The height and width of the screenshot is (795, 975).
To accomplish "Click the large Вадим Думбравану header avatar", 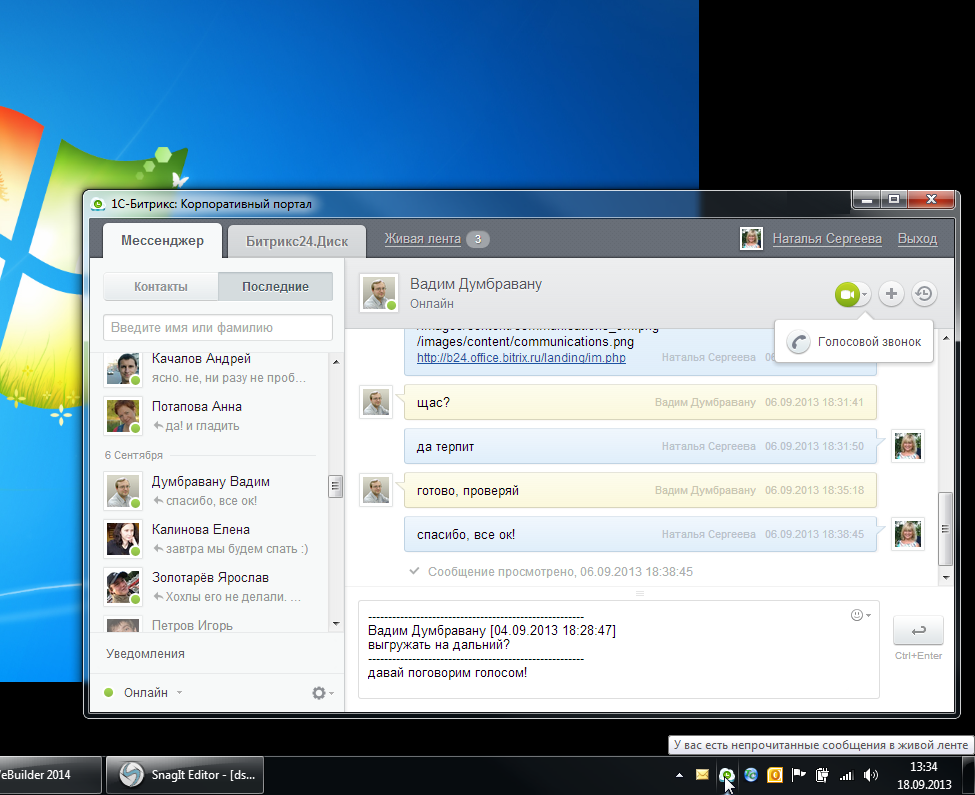I will [379, 292].
